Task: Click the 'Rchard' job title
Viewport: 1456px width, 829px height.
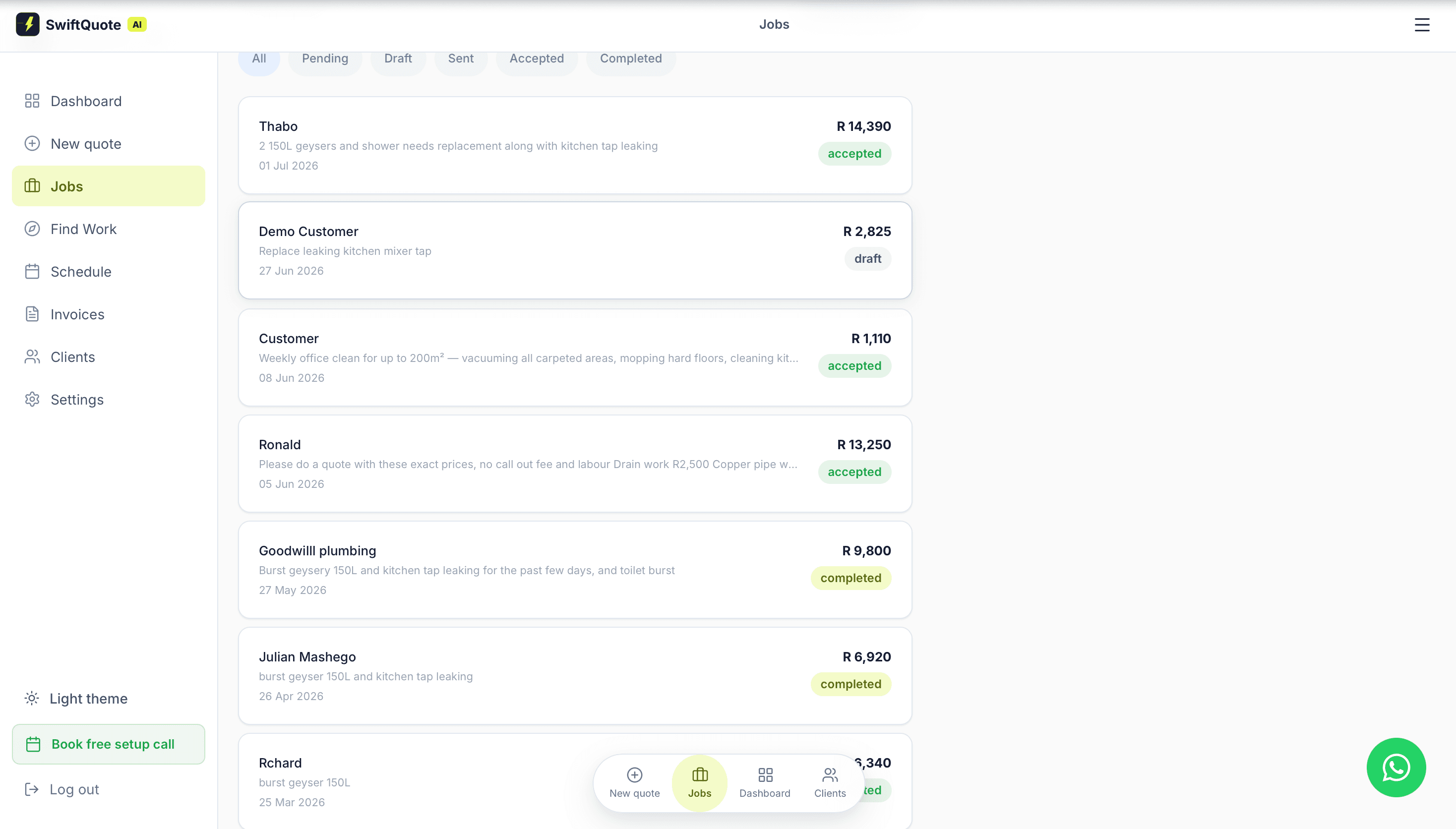Action: point(280,763)
